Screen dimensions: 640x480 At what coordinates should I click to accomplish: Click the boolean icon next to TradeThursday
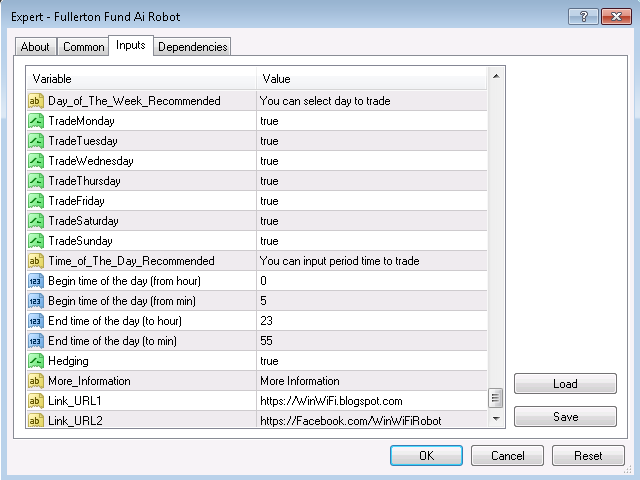(36, 181)
